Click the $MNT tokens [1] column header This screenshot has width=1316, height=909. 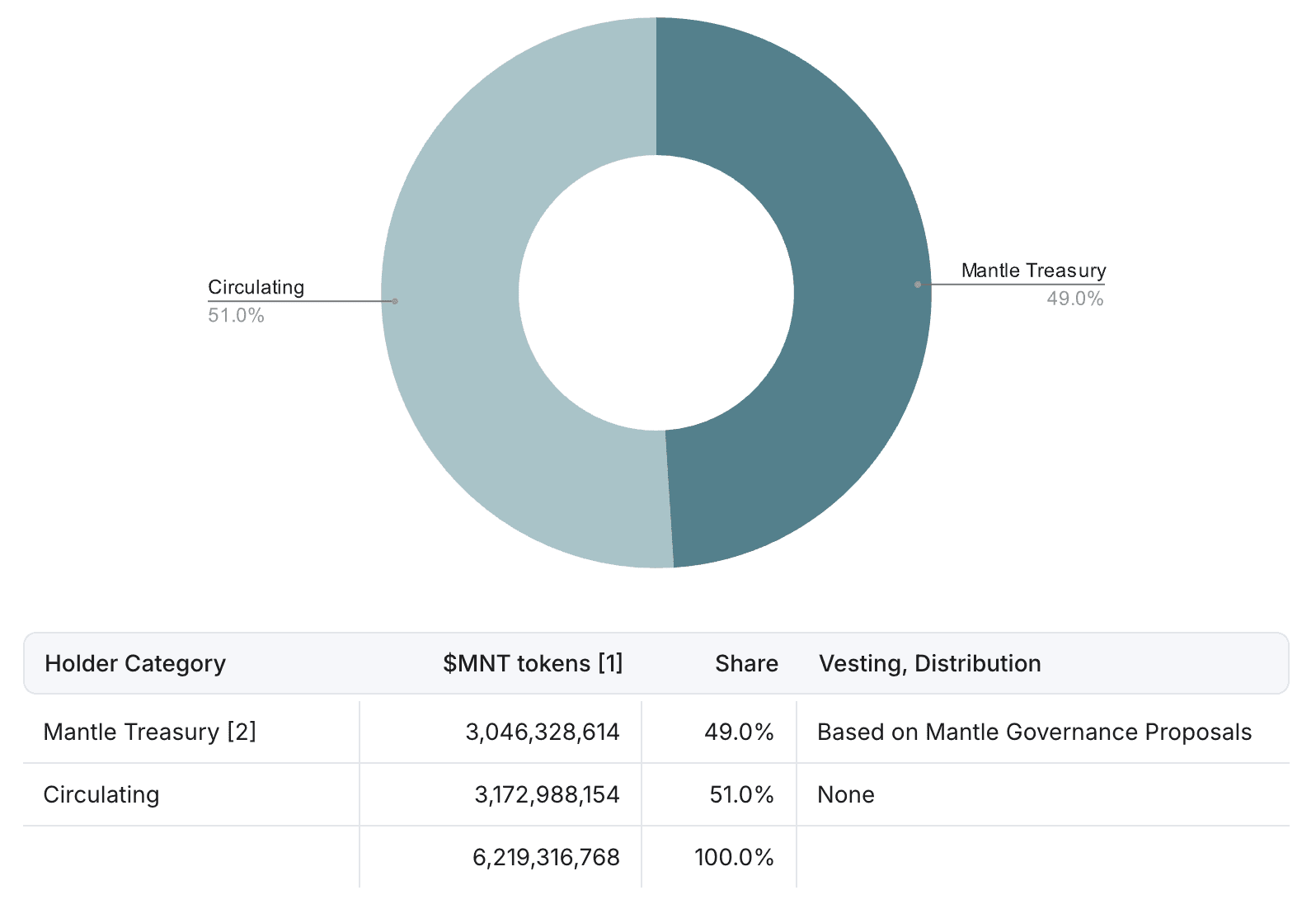coord(533,663)
